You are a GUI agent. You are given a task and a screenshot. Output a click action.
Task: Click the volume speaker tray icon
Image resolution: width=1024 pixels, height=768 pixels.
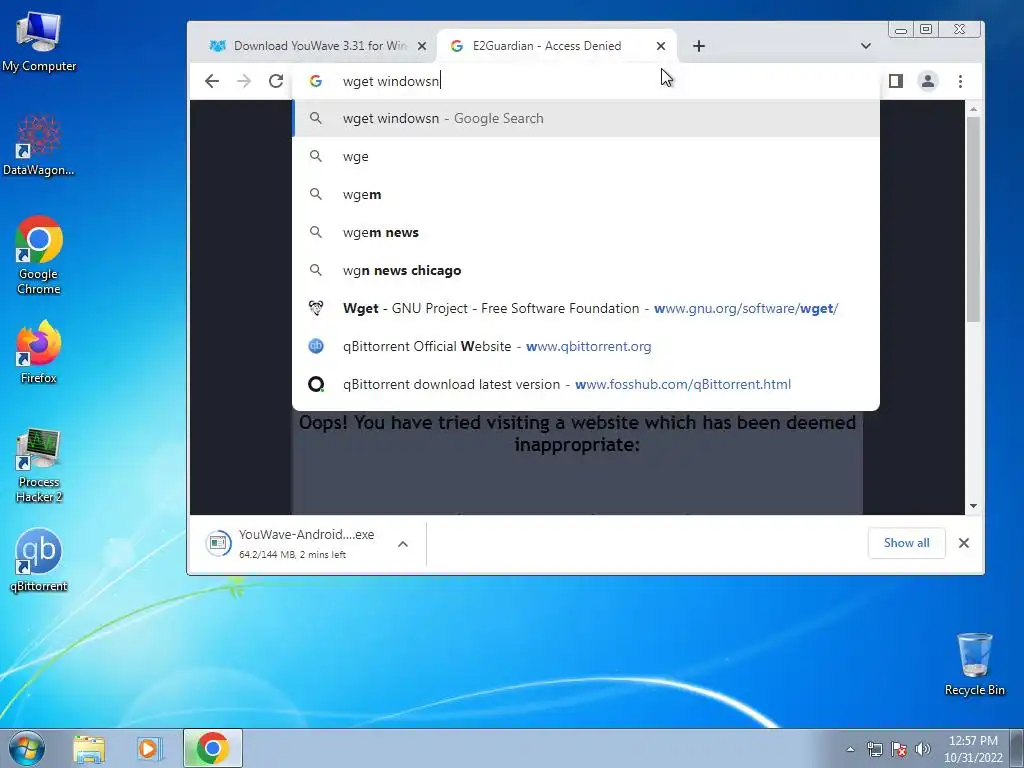tap(923, 749)
